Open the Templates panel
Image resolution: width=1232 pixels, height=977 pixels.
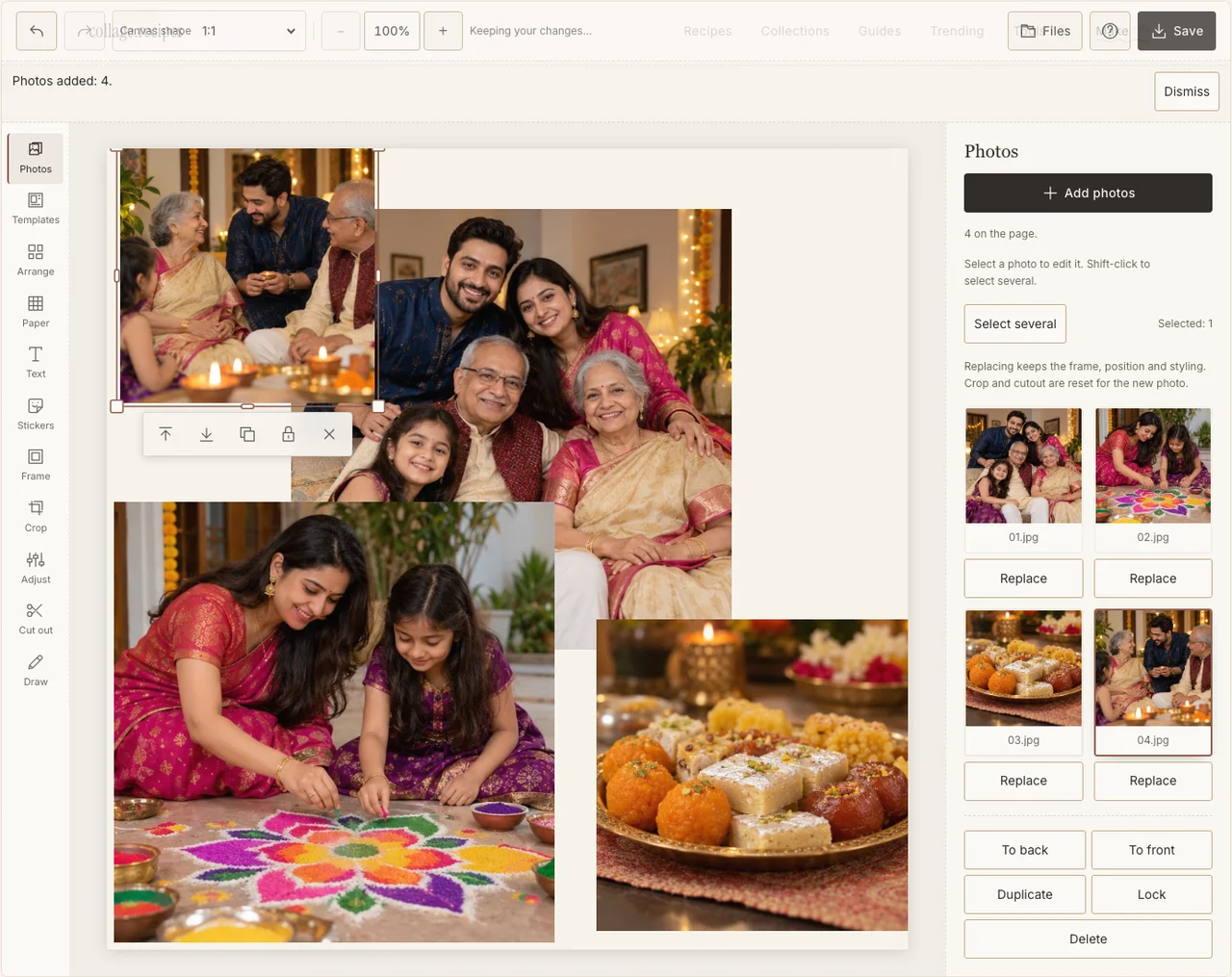(36, 209)
